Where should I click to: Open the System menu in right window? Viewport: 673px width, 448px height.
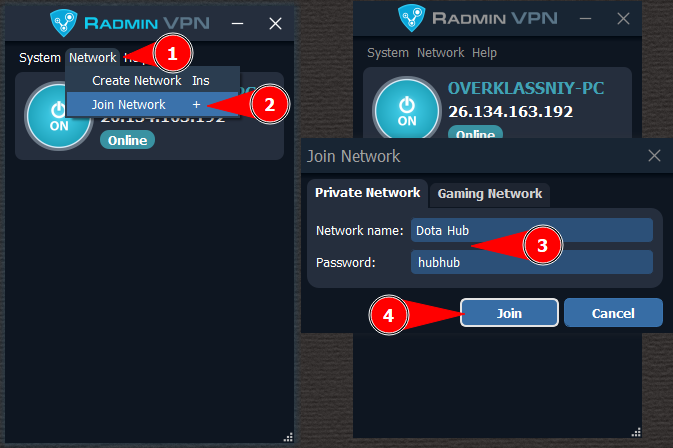pos(388,53)
